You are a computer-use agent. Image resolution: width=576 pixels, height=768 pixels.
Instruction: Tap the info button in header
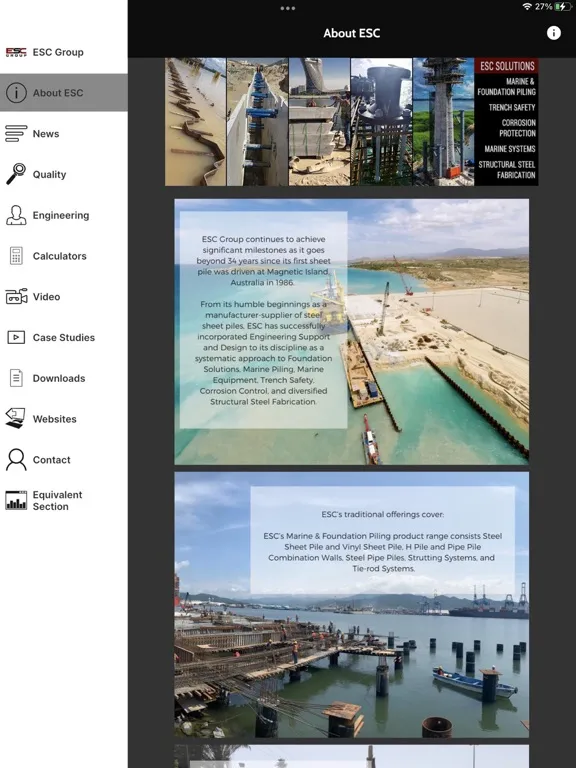tap(553, 33)
